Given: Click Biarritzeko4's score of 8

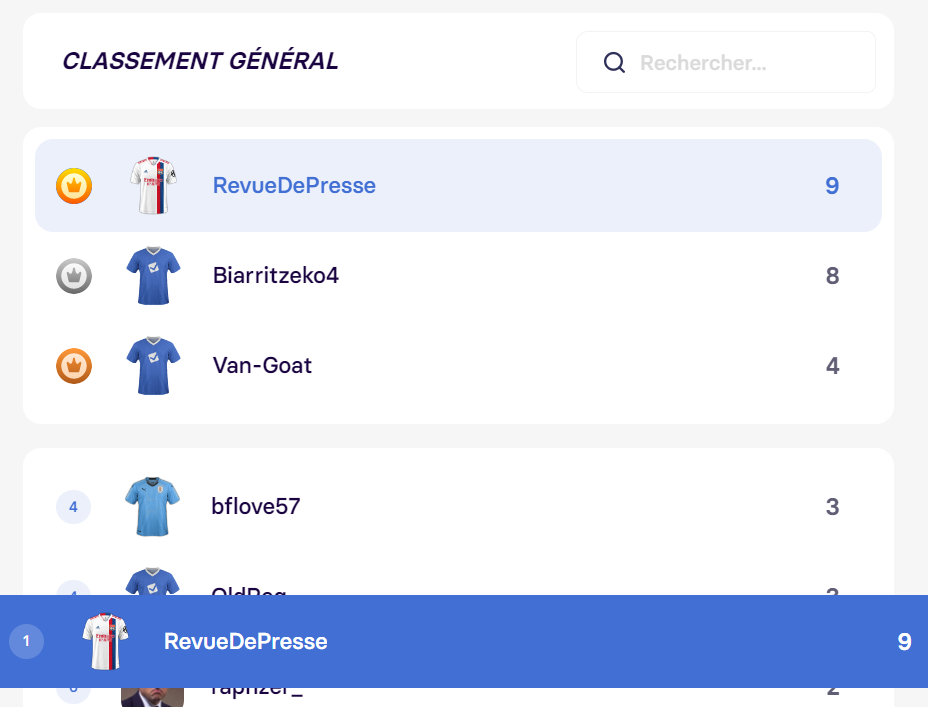Looking at the screenshot, I should tap(833, 276).
